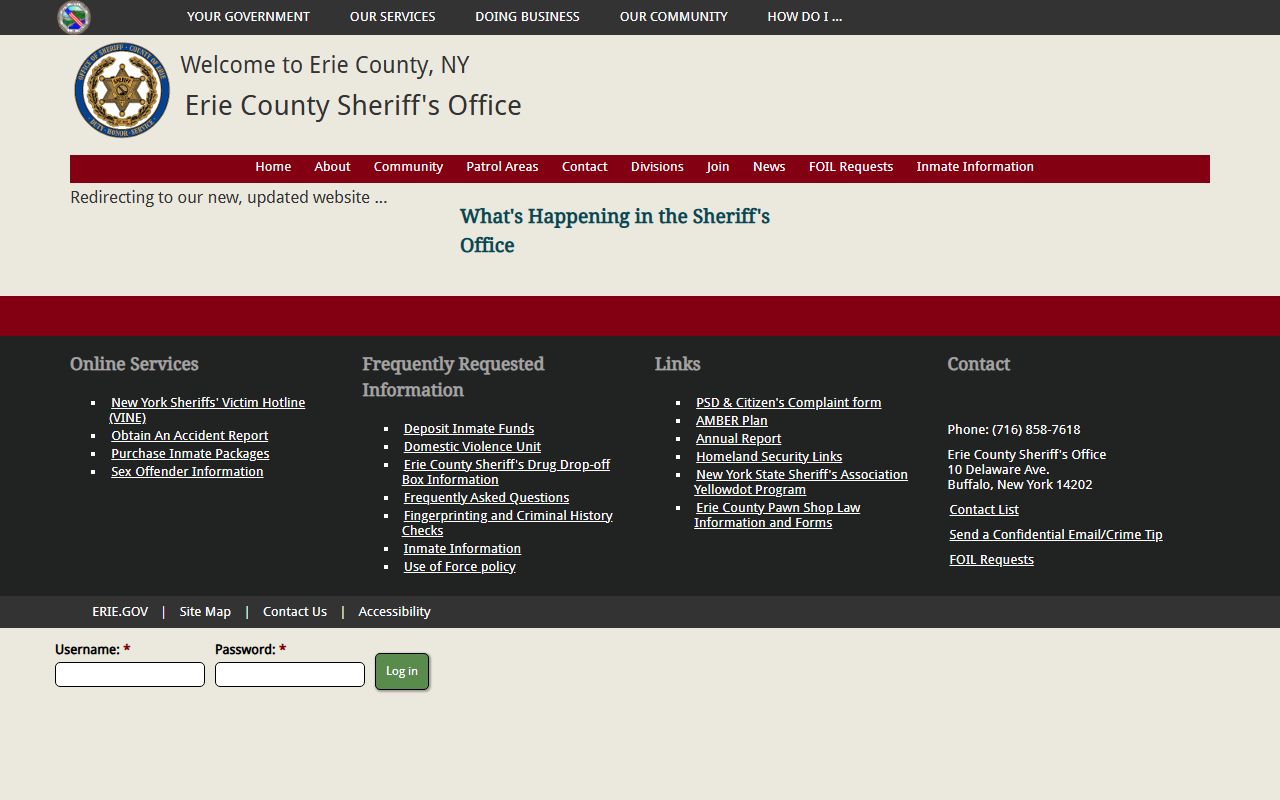Open Send a Confidential Email/Crime Tip link
Image resolution: width=1280 pixels, height=800 pixels.
point(1056,535)
